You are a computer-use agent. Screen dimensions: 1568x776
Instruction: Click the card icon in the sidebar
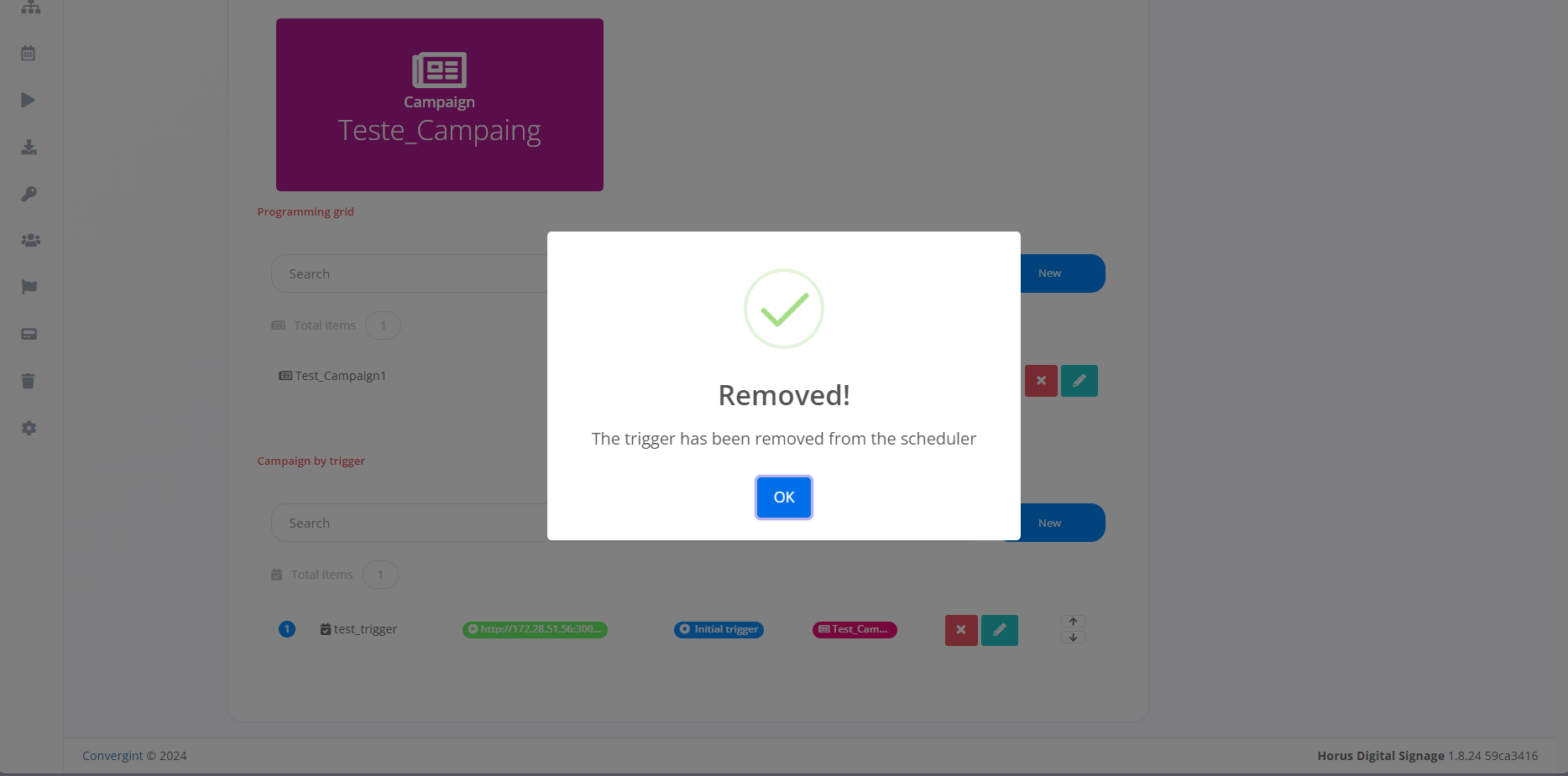pyautogui.click(x=29, y=335)
